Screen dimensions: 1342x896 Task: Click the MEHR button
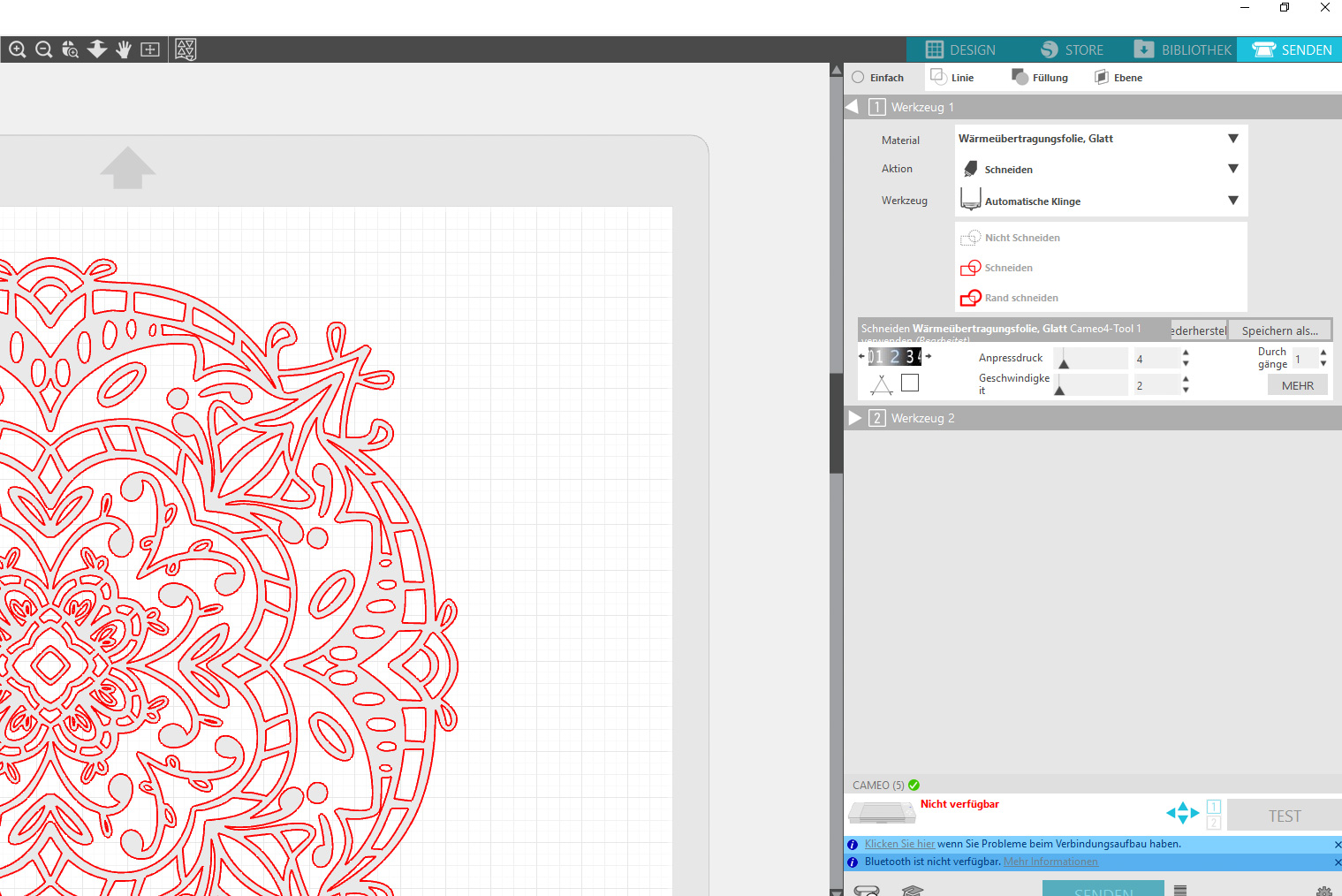tap(1297, 385)
